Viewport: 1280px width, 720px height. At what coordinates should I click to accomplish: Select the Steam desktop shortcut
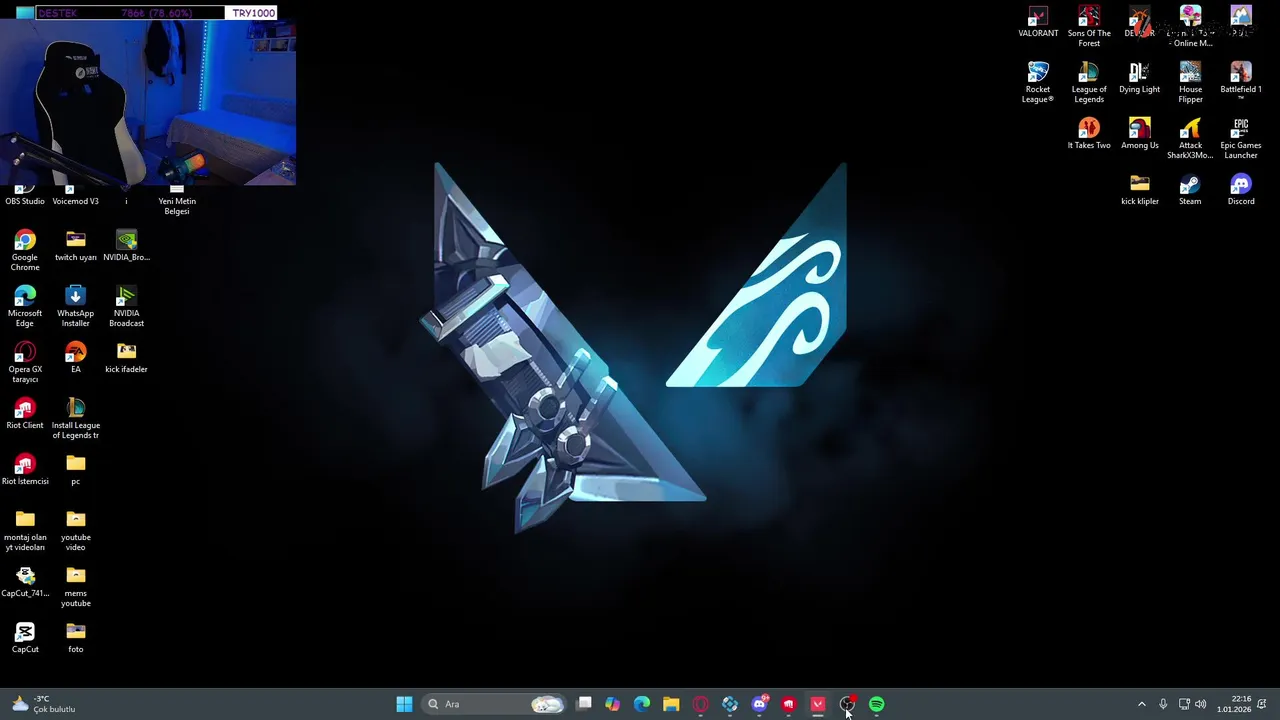point(1190,191)
